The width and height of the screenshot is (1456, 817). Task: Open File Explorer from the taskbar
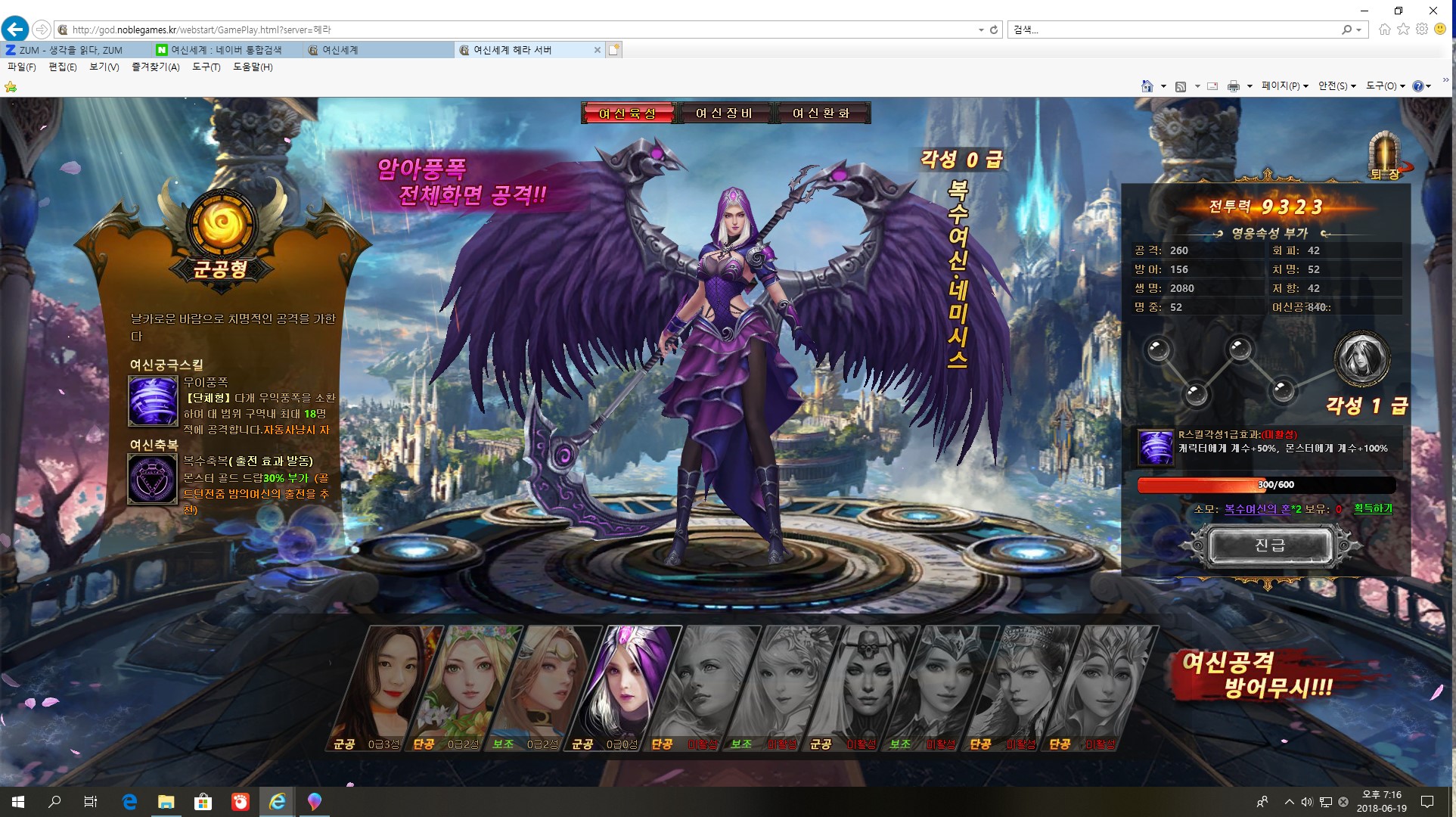tap(166, 802)
